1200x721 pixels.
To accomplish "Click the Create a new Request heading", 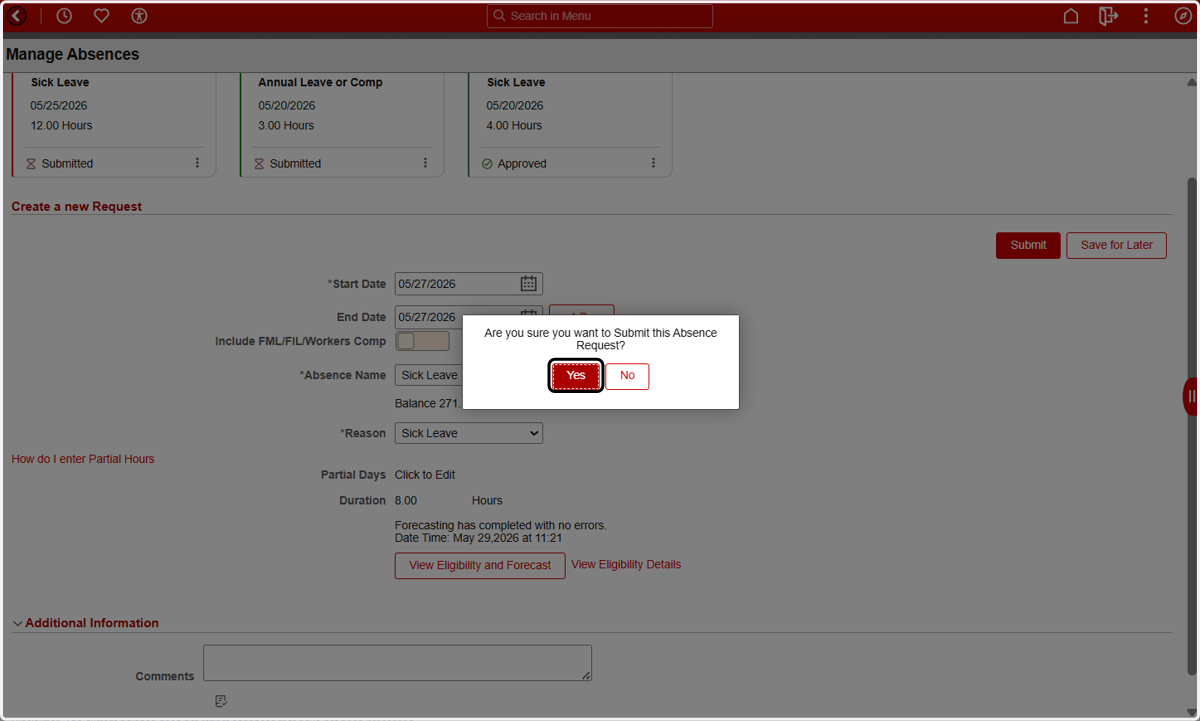I will [x=77, y=207].
